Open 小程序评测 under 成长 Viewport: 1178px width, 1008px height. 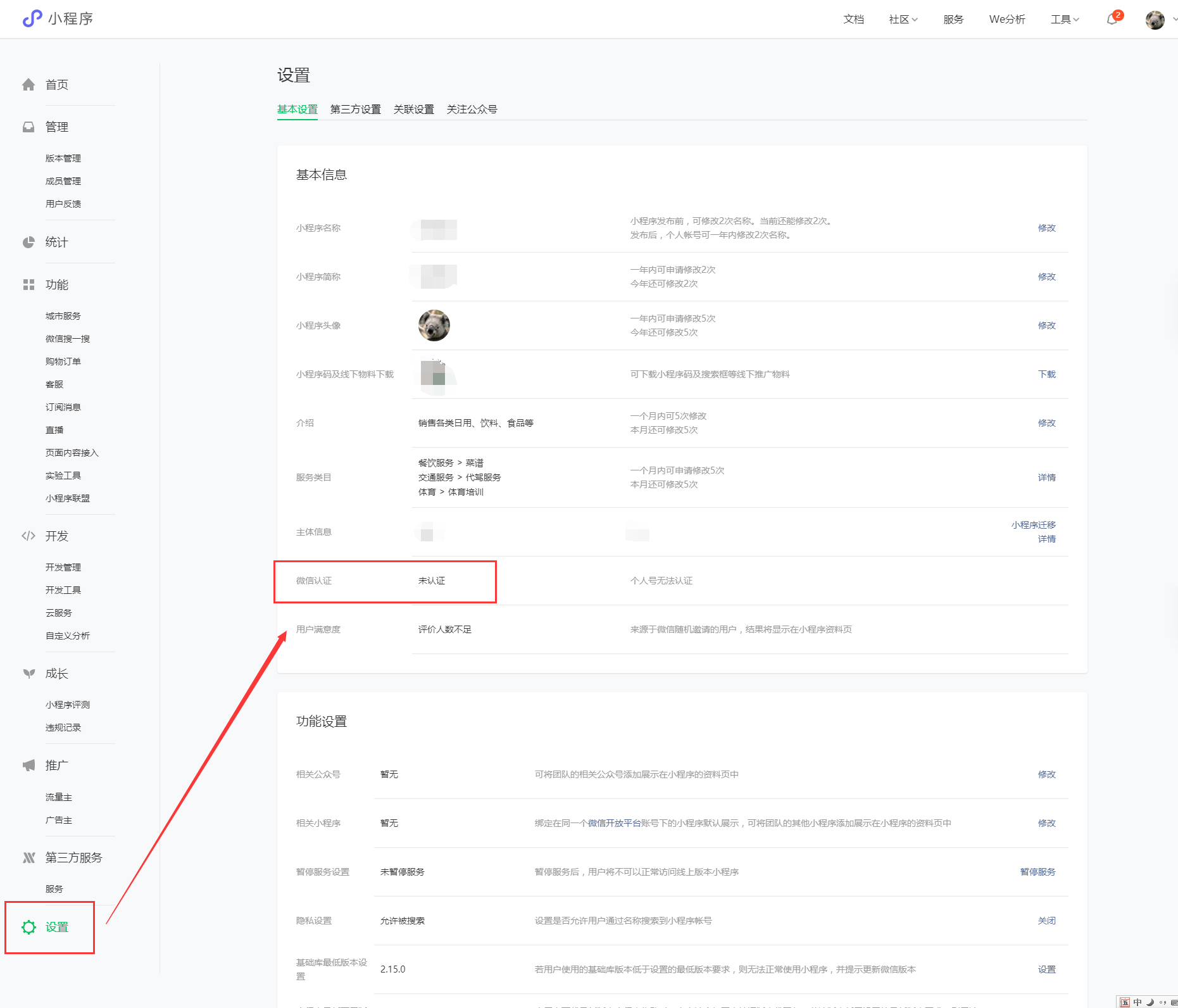coord(68,705)
